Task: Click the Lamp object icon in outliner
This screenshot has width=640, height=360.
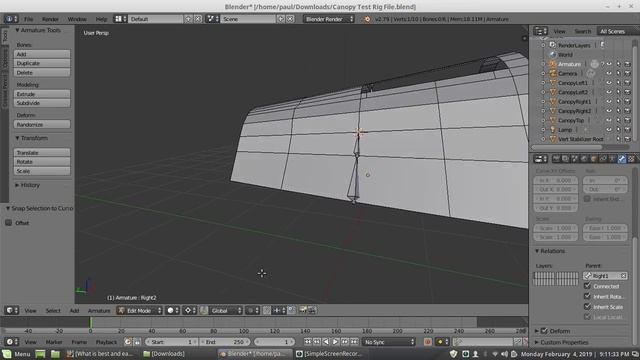Action: pos(553,130)
